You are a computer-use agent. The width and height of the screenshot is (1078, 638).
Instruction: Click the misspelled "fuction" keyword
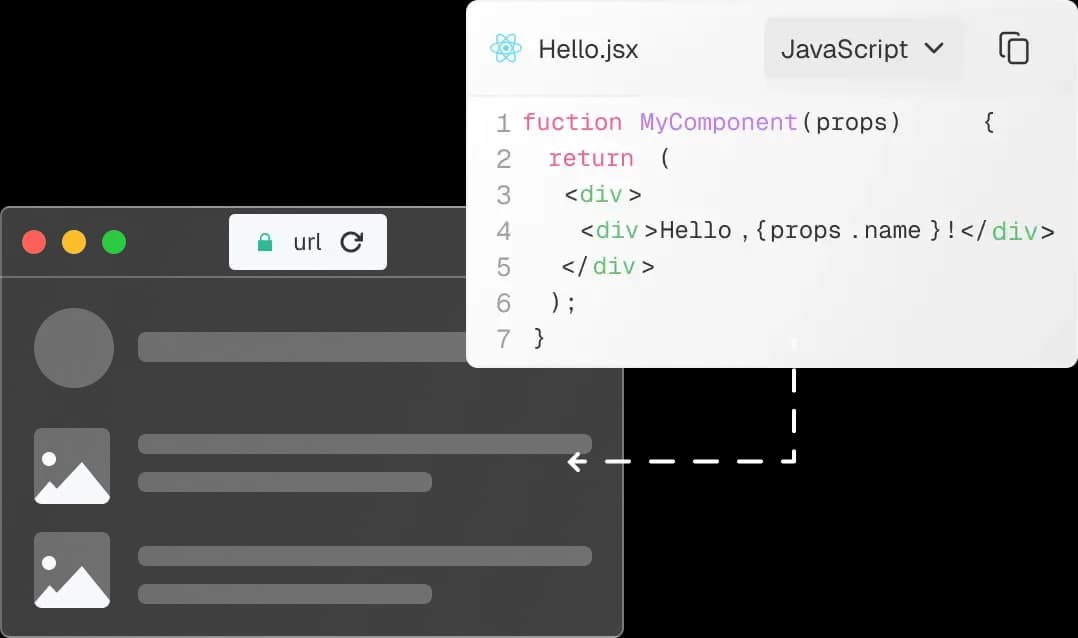pyautogui.click(x=572, y=122)
